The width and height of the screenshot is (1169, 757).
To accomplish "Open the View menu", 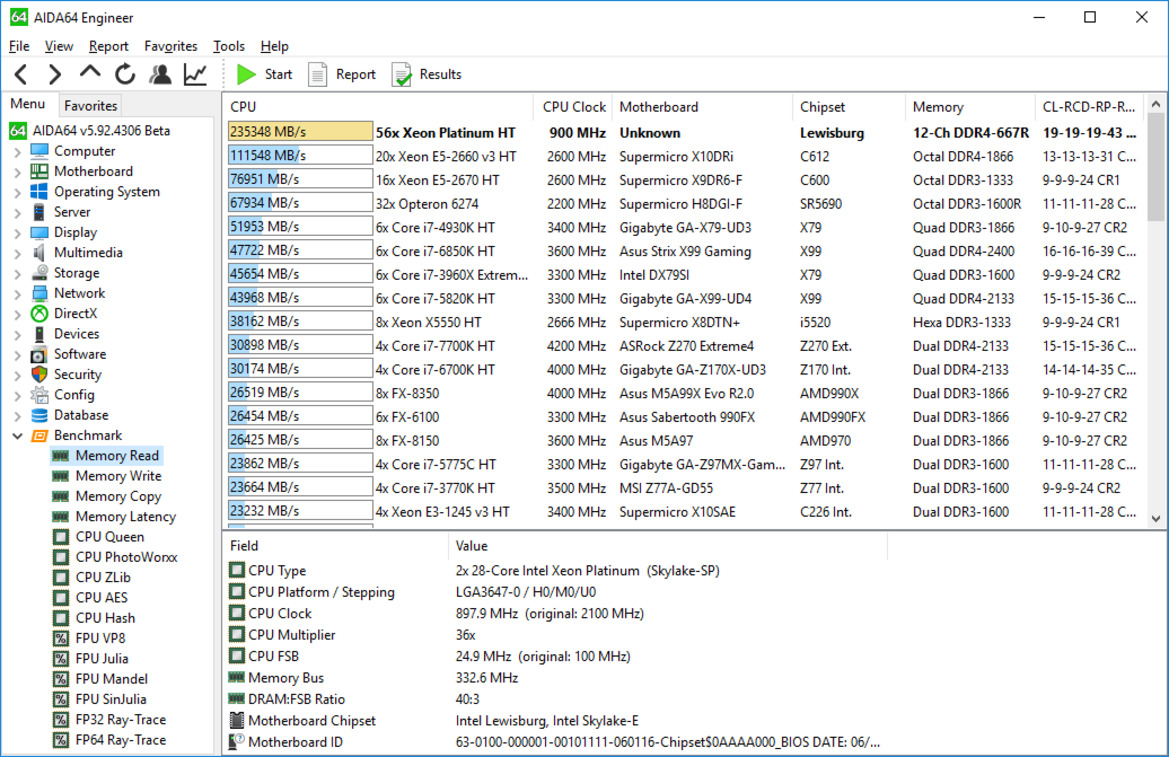I will (x=59, y=45).
